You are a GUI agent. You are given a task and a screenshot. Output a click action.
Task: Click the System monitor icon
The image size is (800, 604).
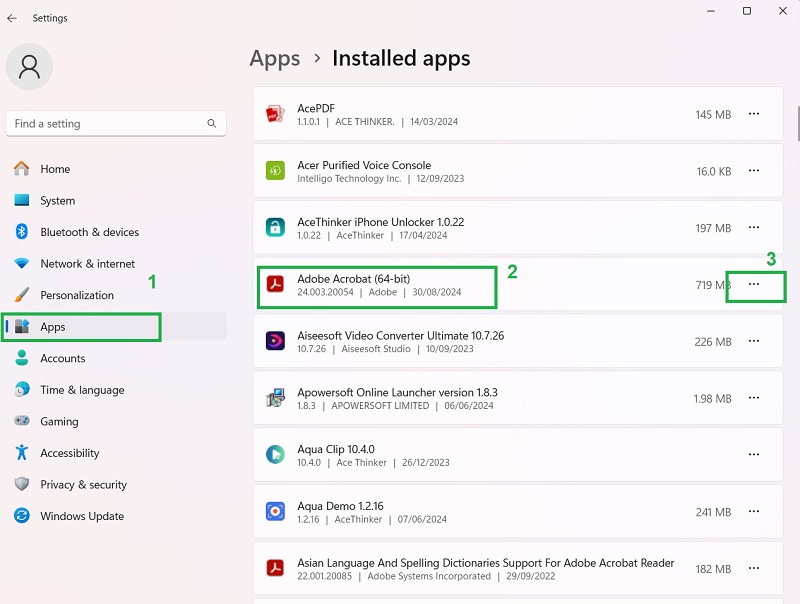21,200
